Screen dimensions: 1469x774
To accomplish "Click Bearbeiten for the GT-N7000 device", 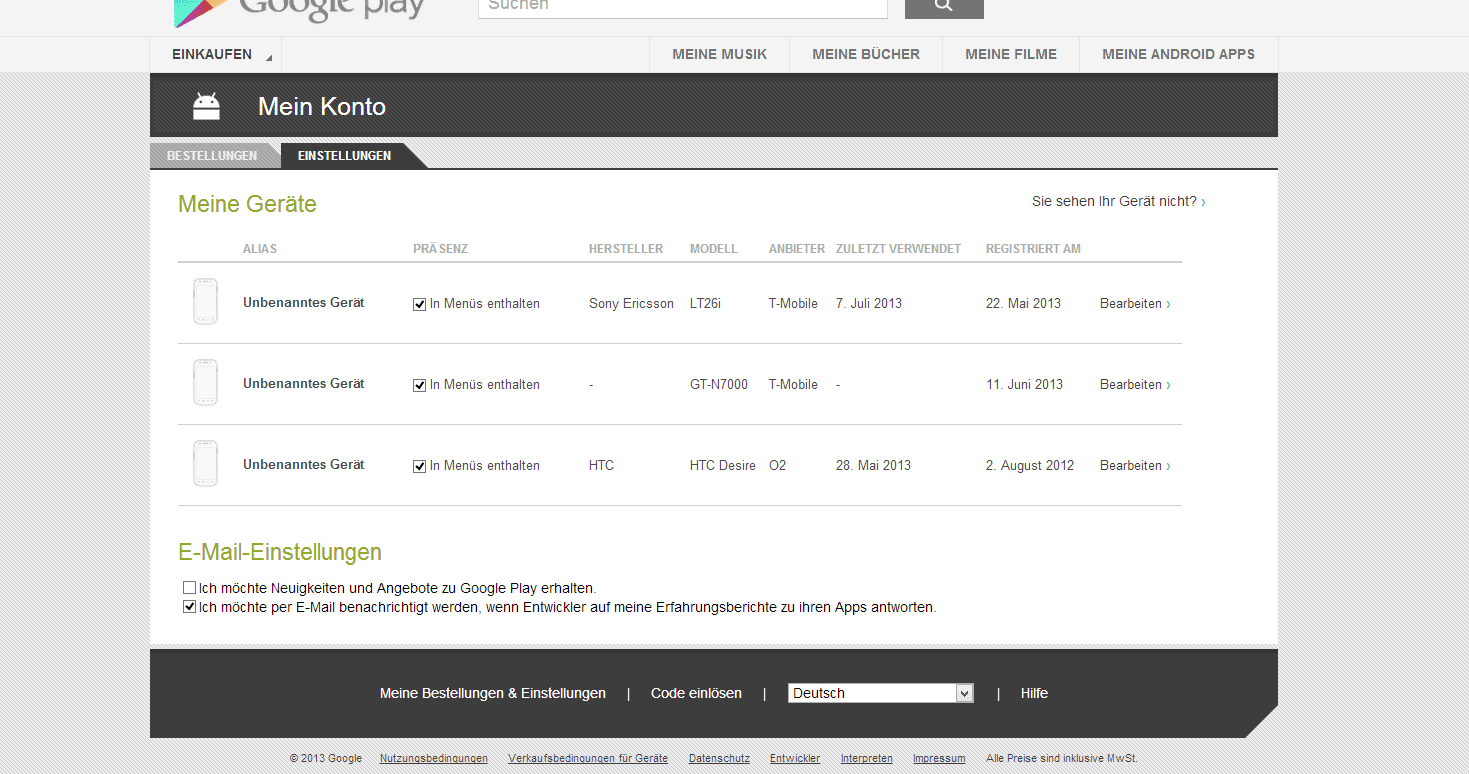I will [1135, 385].
